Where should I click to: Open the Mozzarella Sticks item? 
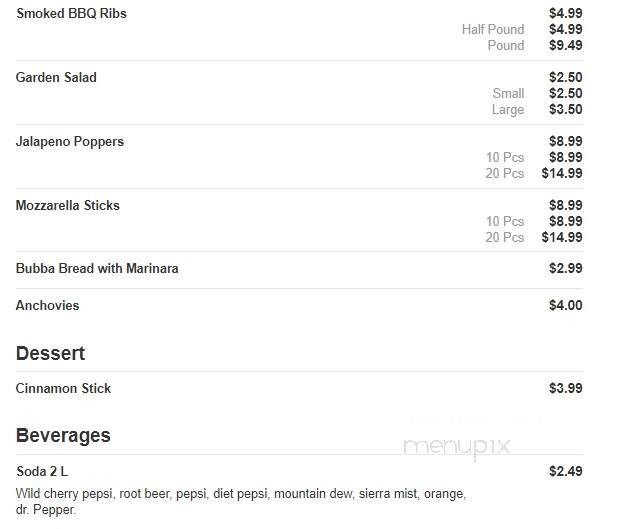tap(68, 205)
